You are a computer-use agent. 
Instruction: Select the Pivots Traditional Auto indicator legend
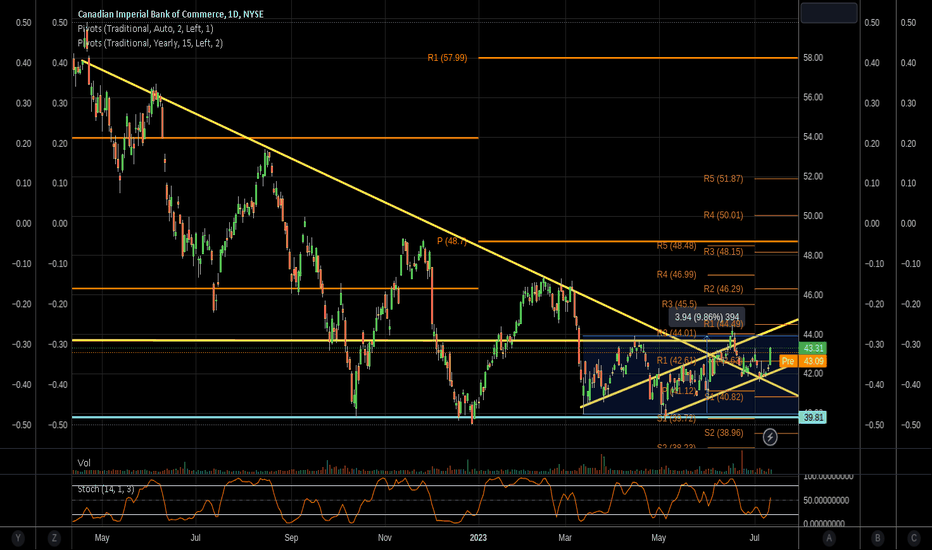(145, 29)
